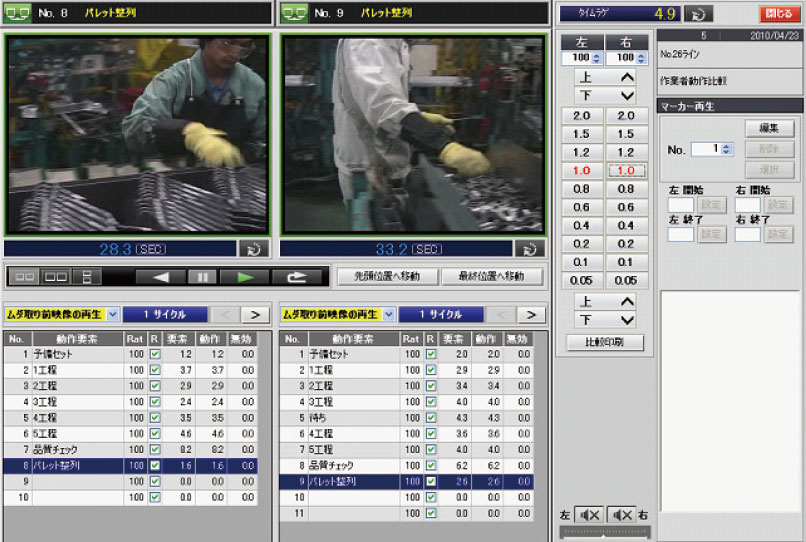Image resolution: width=806 pixels, height=542 pixels.
Task: Switch to side-by-side linked view layout
Action: (x=24, y=277)
